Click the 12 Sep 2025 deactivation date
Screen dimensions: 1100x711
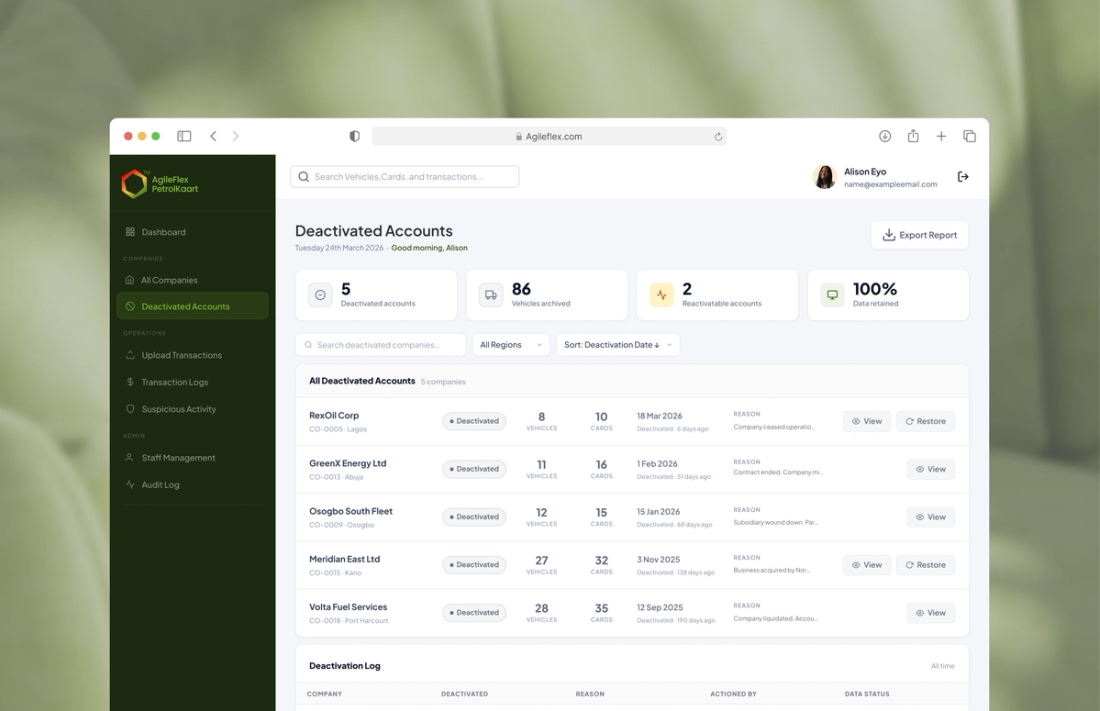pos(659,607)
